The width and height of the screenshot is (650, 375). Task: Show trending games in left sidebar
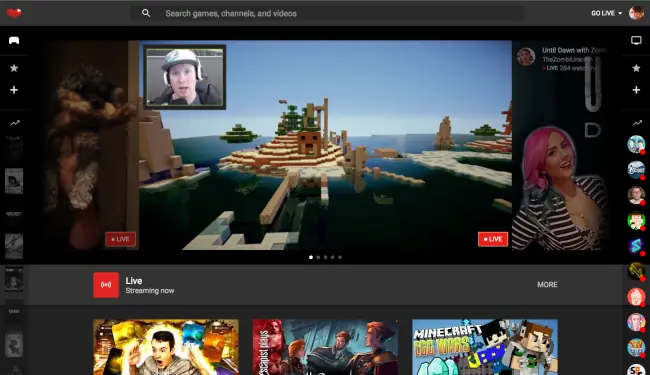coord(15,123)
